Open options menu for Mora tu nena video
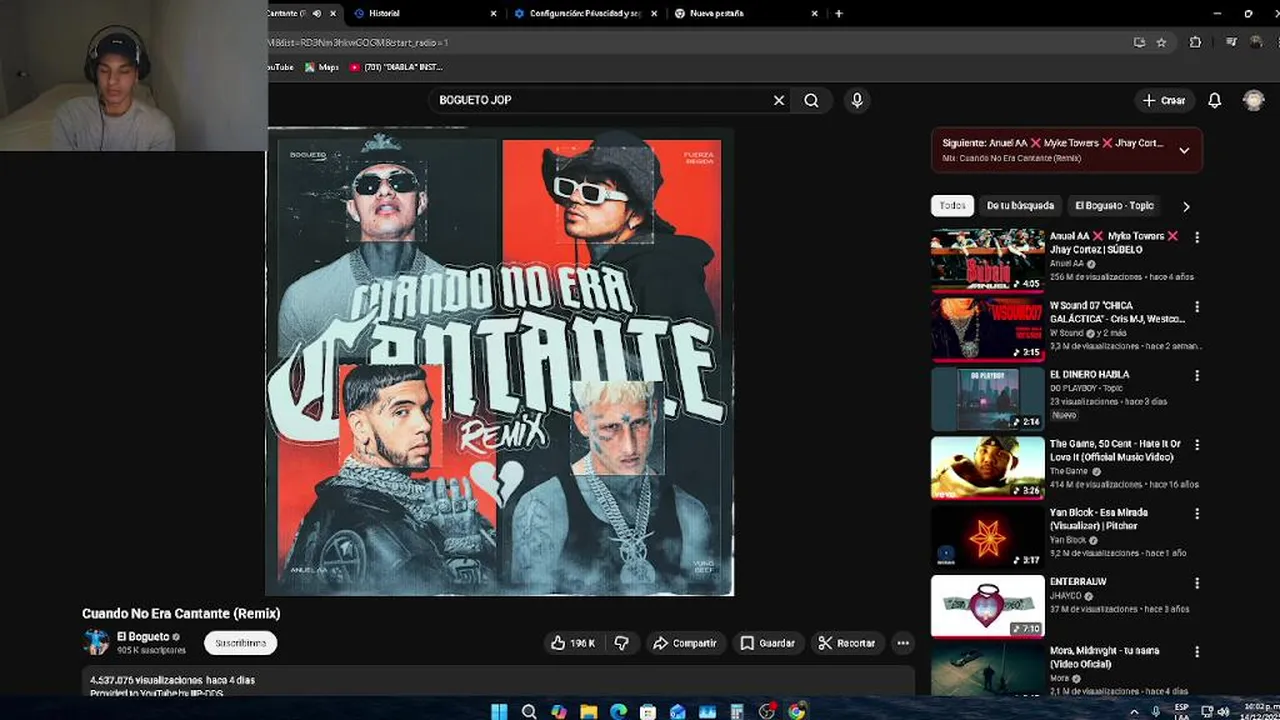This screenshot has width=1280, height=720. pos(1197,651)
